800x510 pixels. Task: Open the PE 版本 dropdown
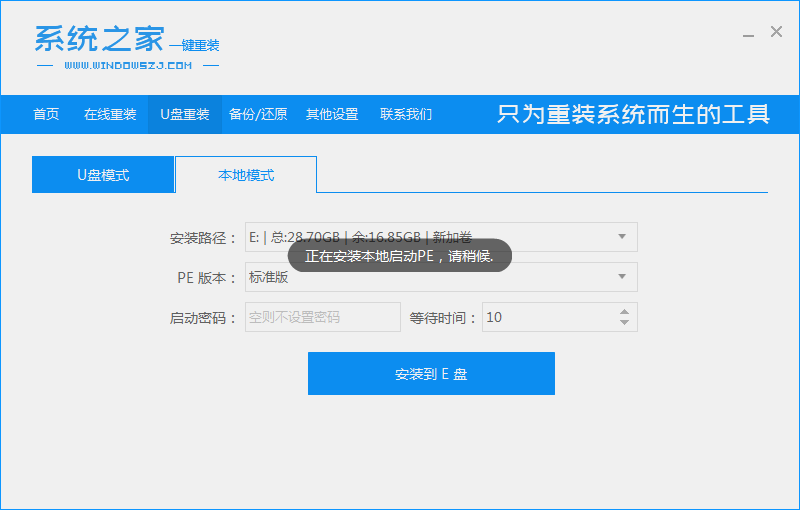(x=621, y=277)
